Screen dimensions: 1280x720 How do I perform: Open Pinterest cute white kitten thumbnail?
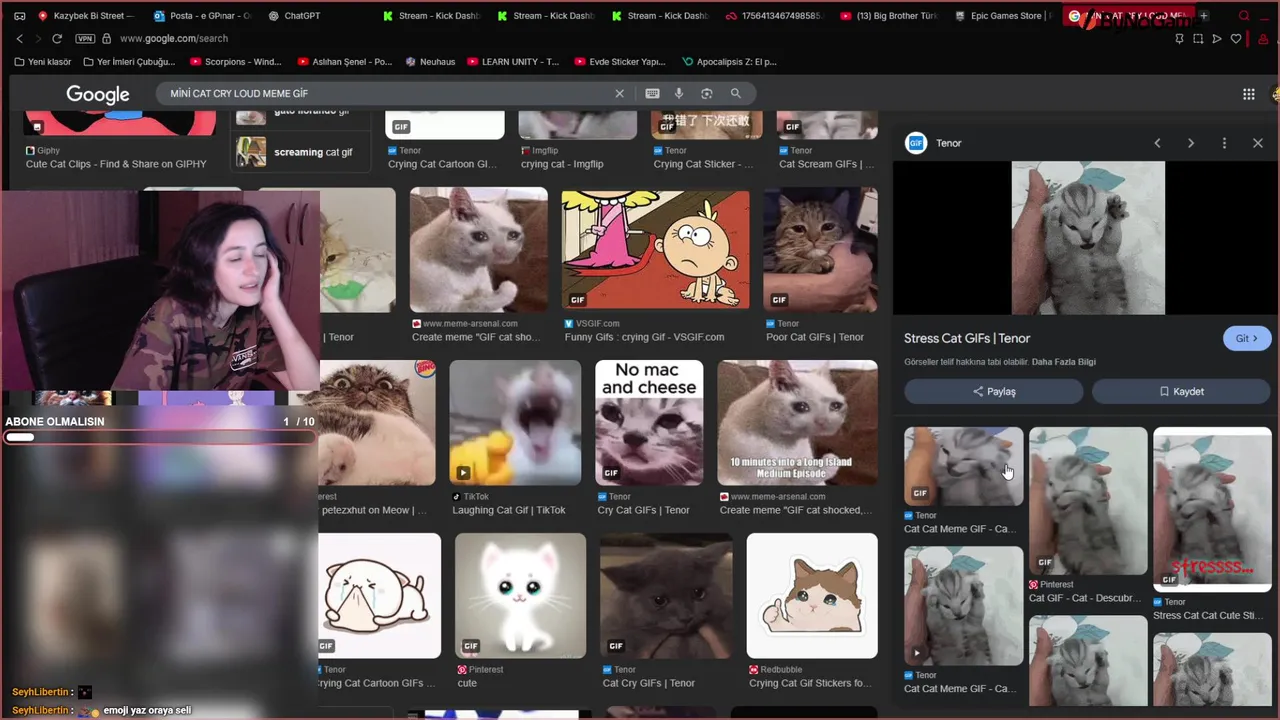(x=520, y=596)
